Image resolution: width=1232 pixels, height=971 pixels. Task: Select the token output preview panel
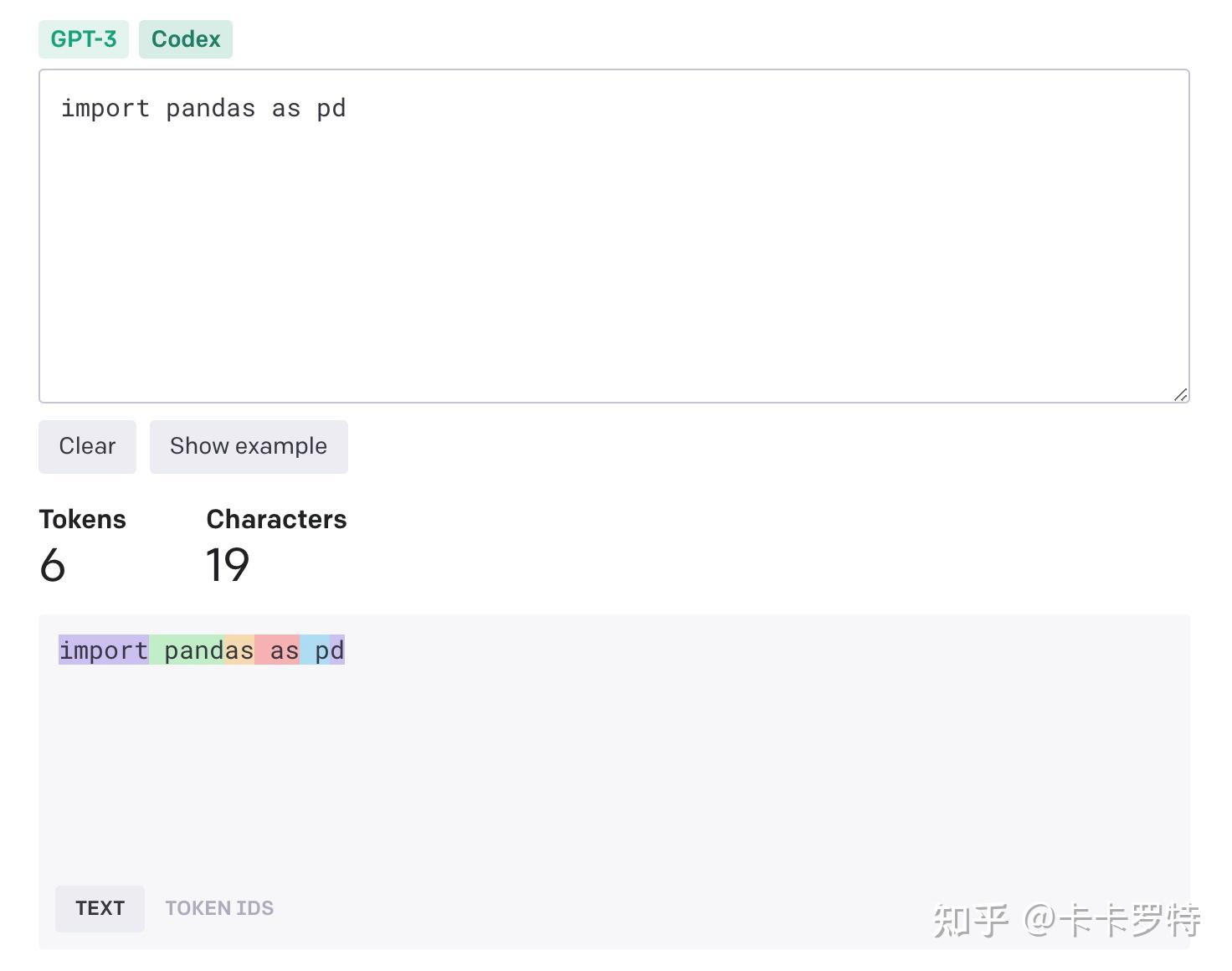click(614, 770)
